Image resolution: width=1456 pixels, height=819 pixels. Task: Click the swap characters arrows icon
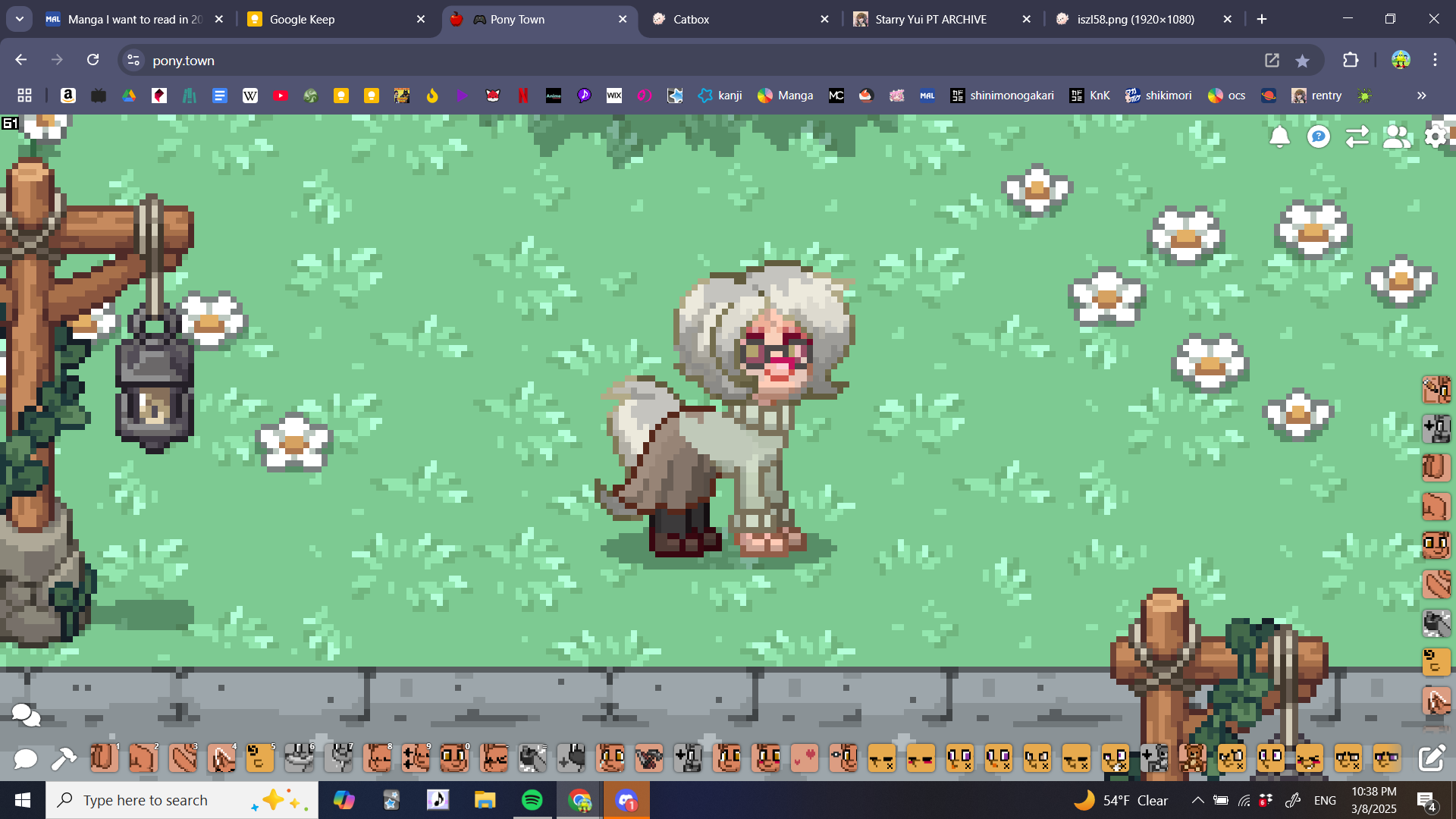tap(1357, 136)
